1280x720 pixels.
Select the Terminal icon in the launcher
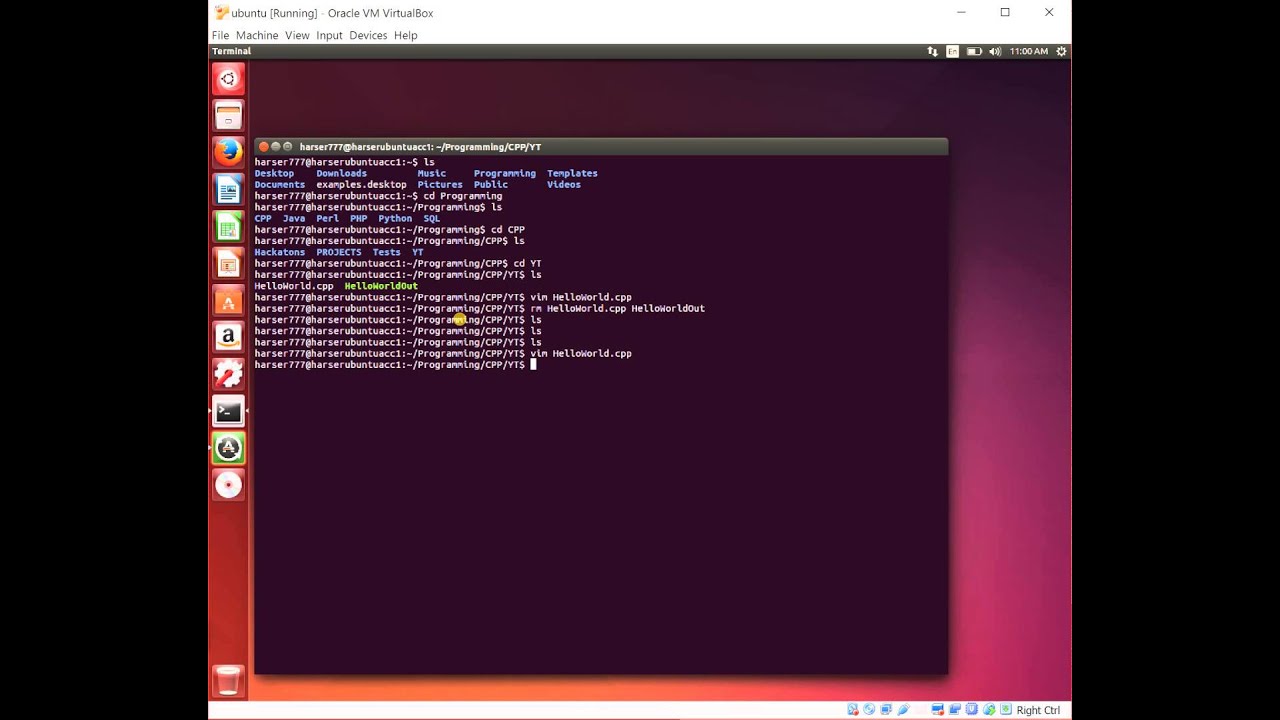pos(228,411)
